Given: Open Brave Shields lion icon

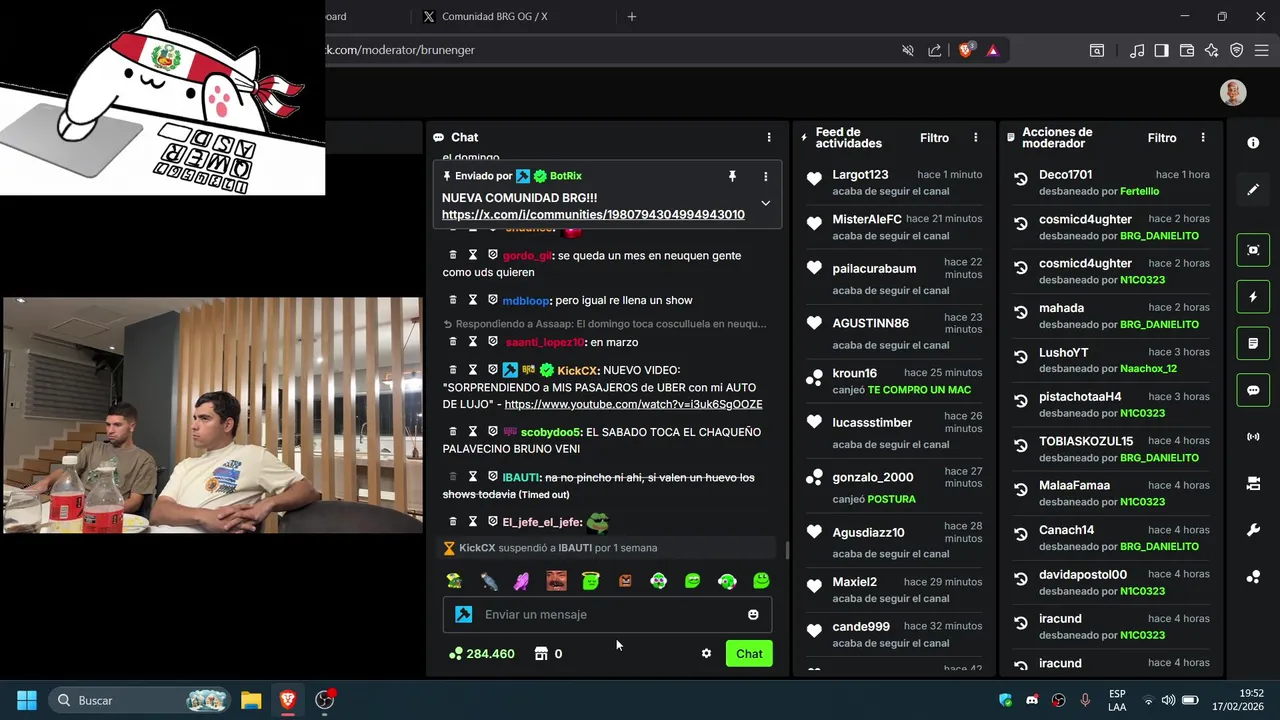Looking at the screenshot, I should pyautogui.click(x=965, y=50).
